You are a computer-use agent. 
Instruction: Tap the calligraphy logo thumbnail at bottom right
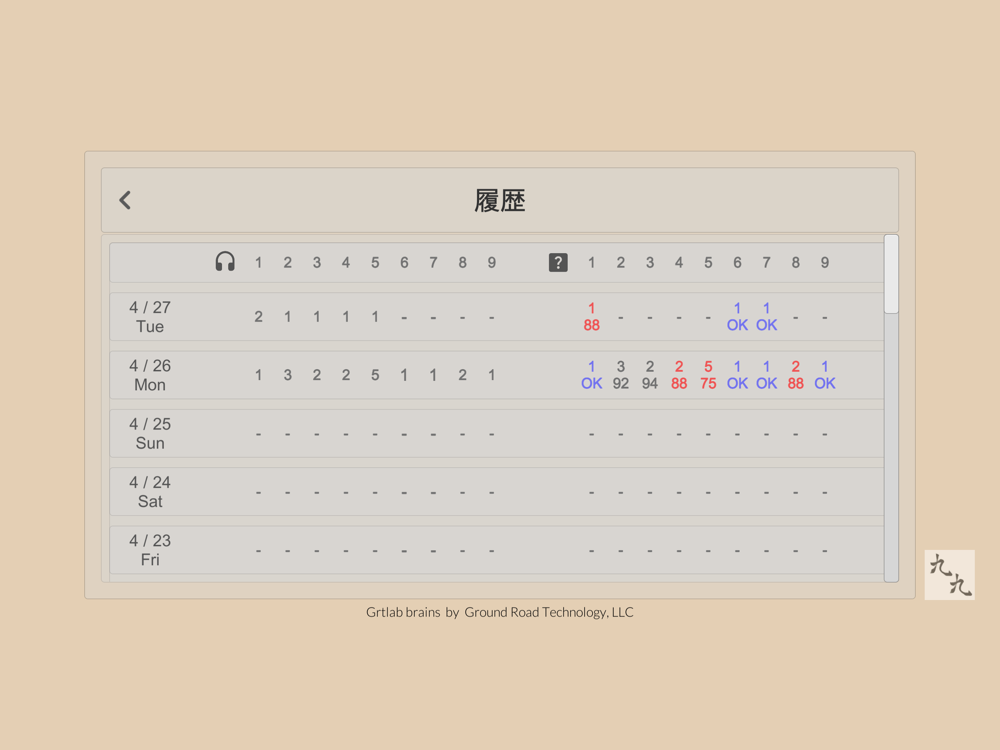click(949, 575)
